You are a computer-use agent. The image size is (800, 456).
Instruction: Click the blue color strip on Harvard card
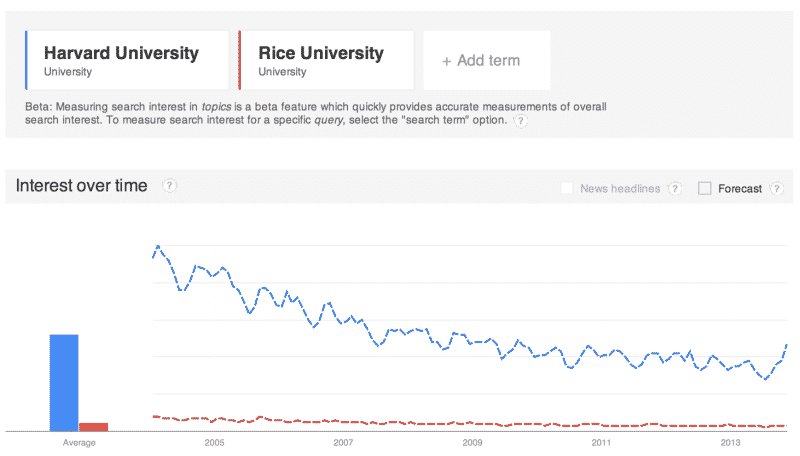tap(26, 60)
